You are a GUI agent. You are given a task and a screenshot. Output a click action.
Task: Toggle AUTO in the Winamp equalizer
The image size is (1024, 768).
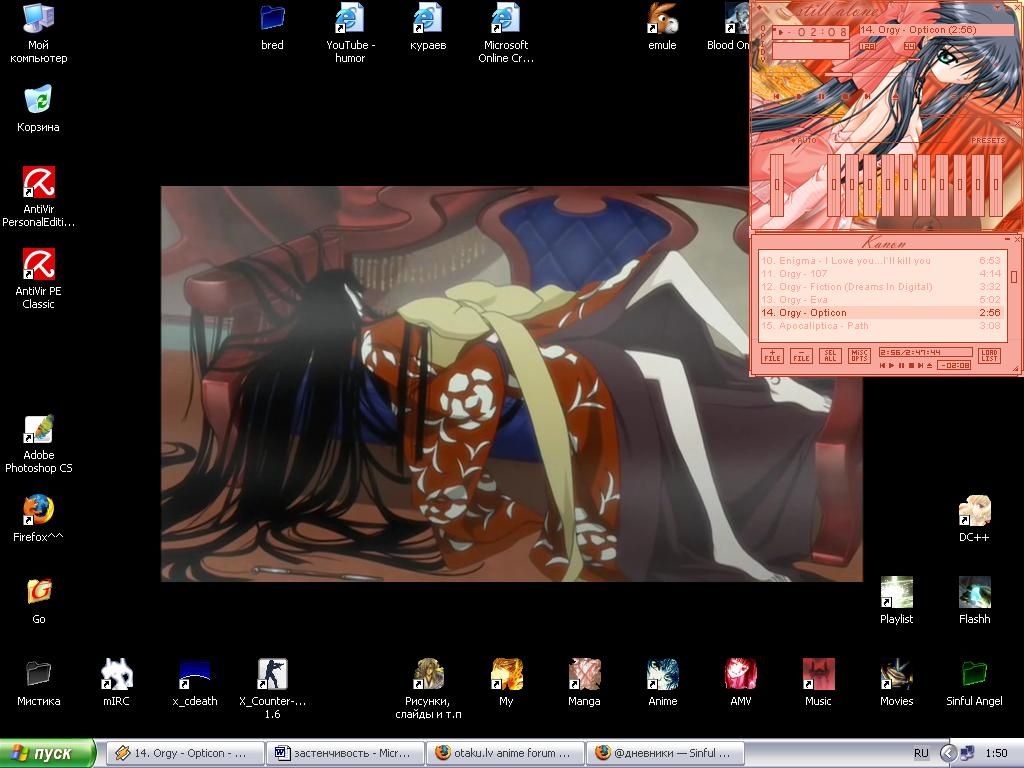(804, 140)
